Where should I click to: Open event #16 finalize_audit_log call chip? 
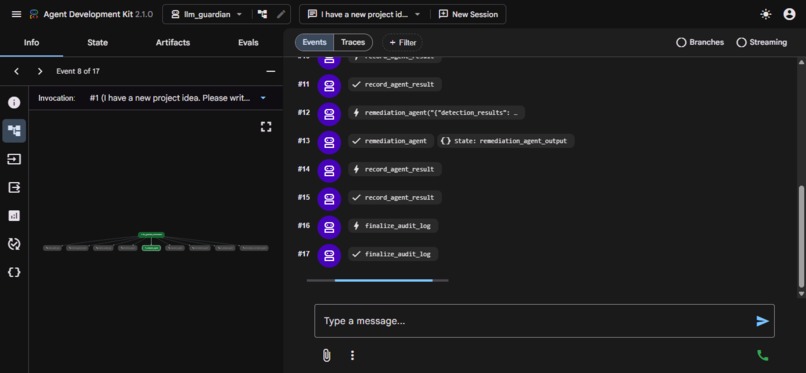coord(393,226)
